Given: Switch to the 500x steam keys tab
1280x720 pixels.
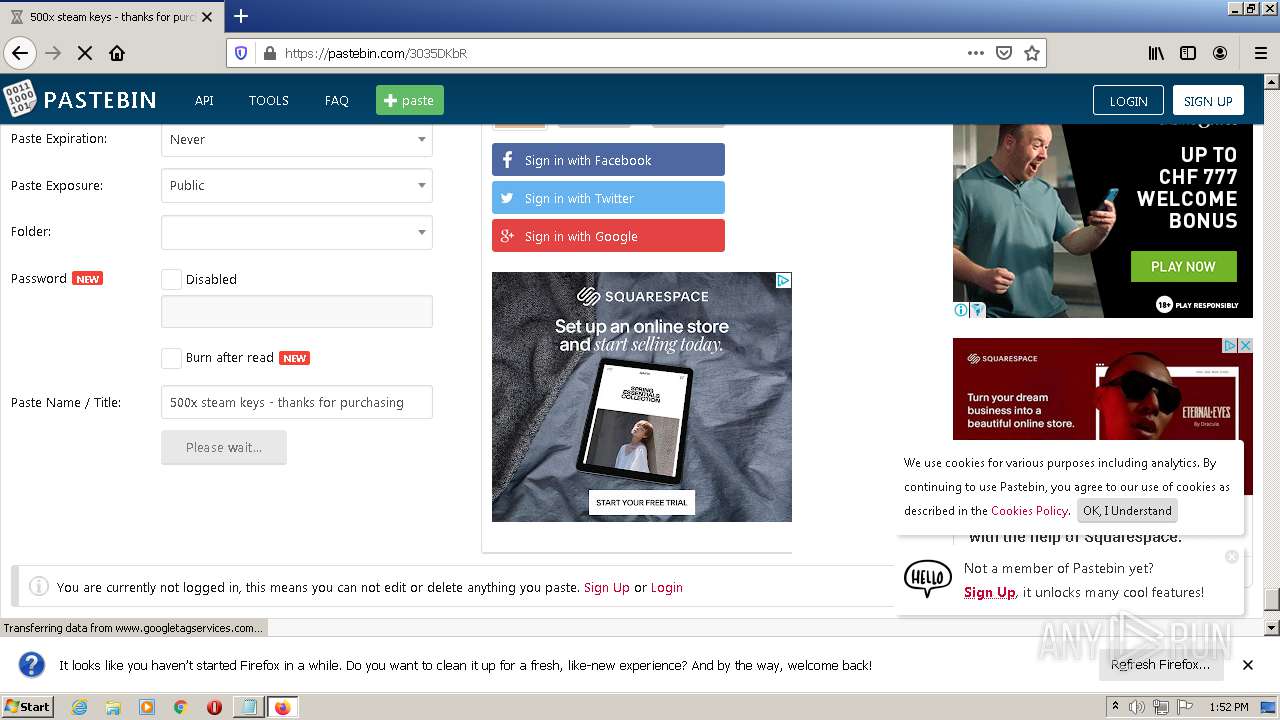Looking at the screenshot, I should coord(110,17).
